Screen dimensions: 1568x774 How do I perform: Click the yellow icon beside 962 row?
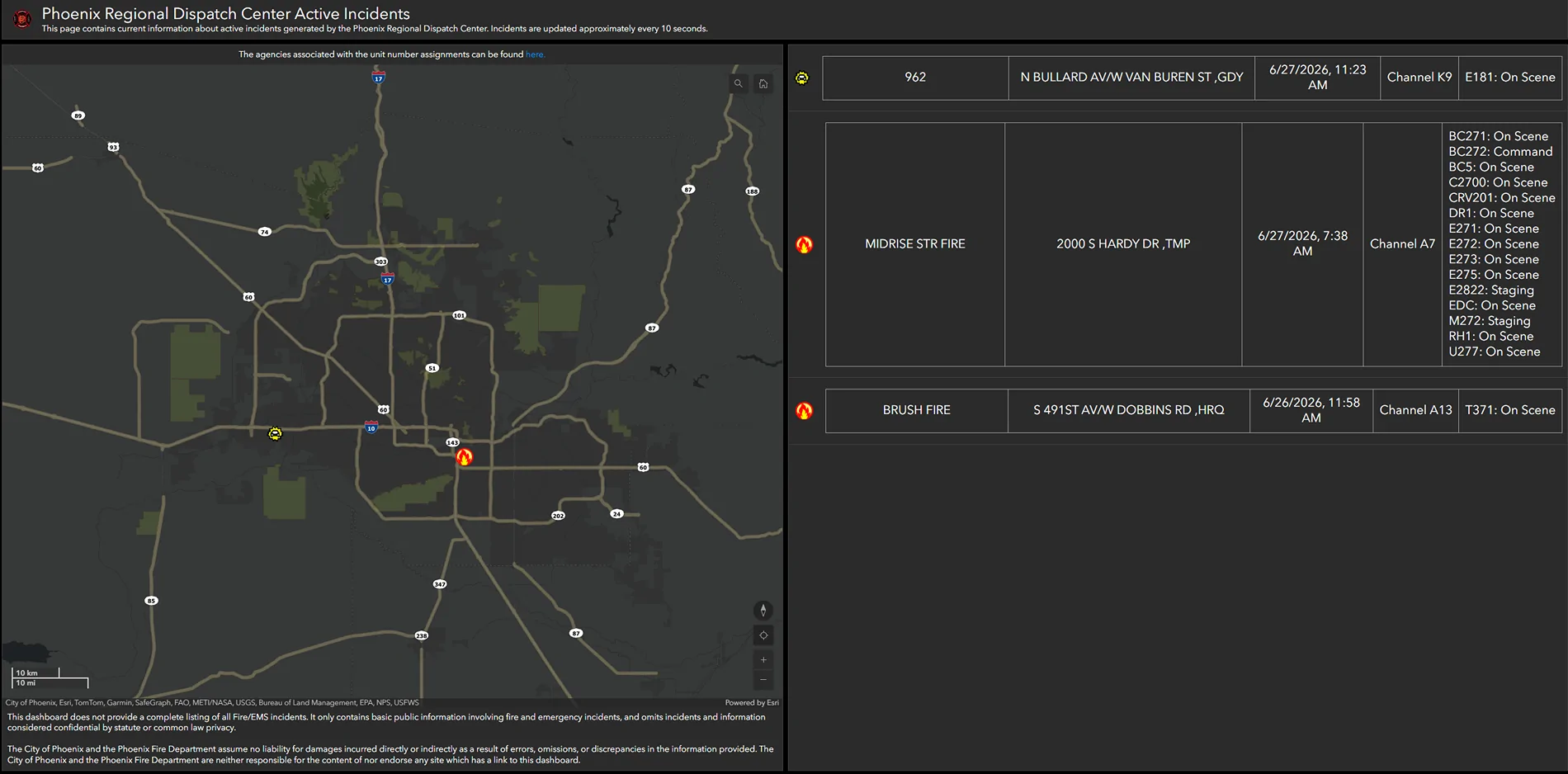[802, 78]
